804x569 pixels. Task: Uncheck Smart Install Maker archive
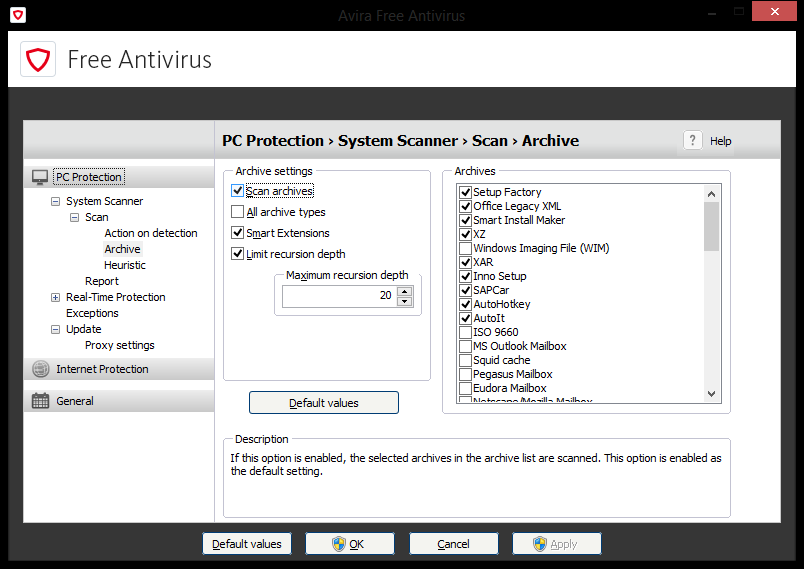(x=465, y=220)
